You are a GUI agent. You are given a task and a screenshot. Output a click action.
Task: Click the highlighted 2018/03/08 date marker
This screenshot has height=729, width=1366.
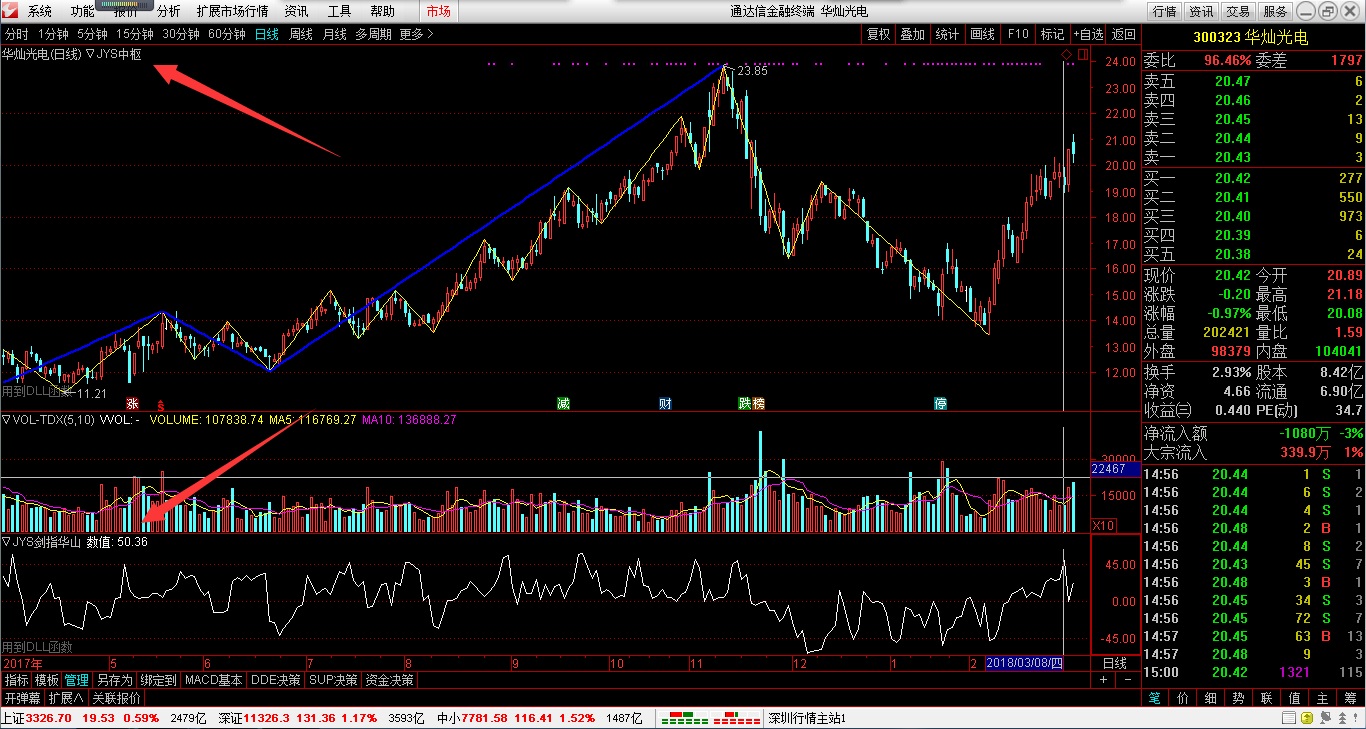click(x=1024, y=663)
